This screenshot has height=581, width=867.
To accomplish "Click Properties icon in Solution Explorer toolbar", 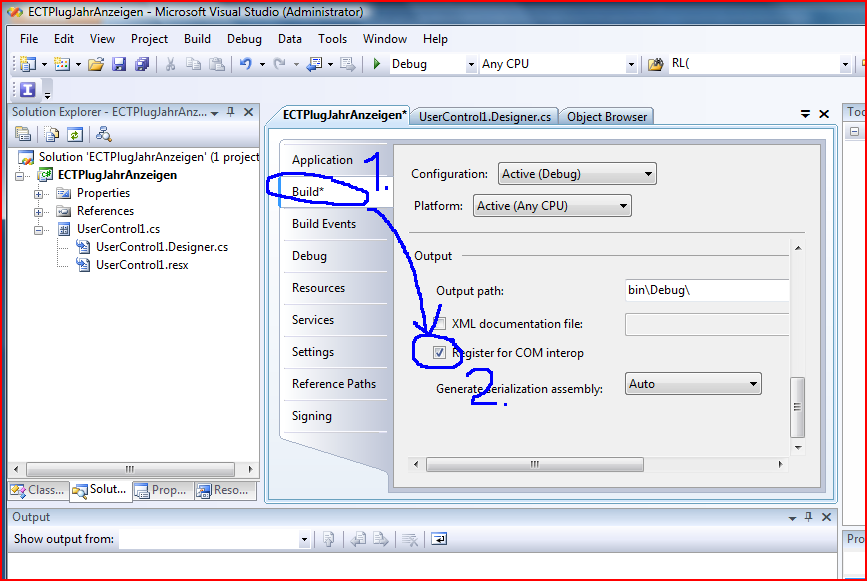I will pyautogui.click(x=23, y=134).
